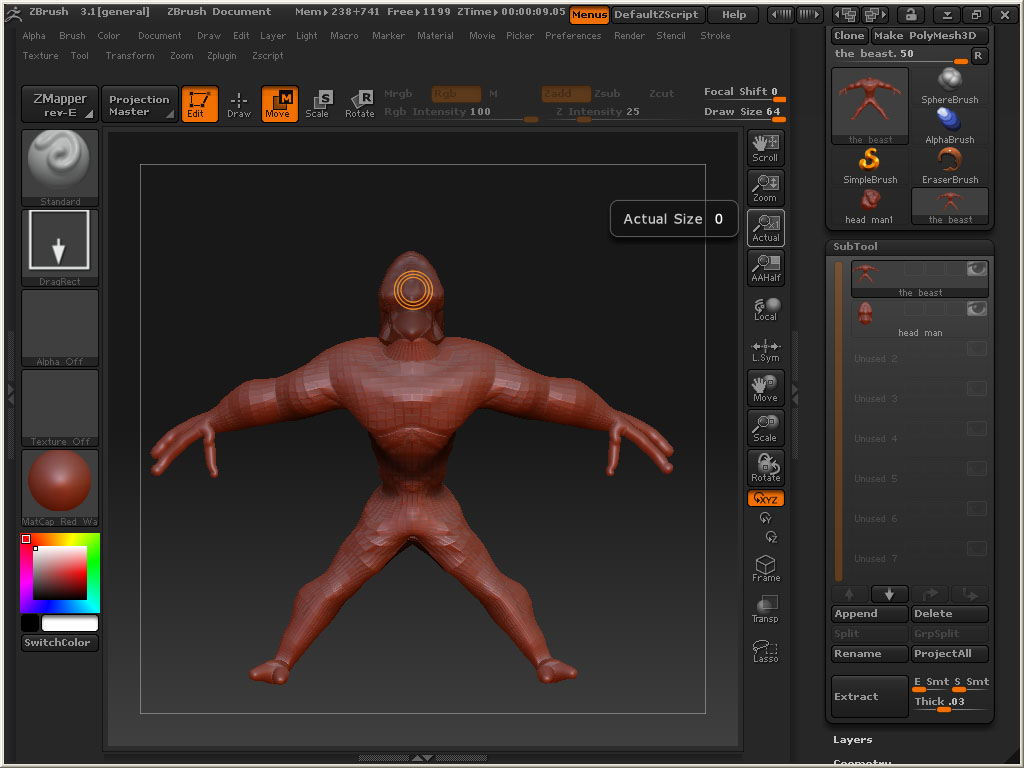Toggle Transp transparency mode
This screenshot has width=1024, height=768.
point(765,609)
